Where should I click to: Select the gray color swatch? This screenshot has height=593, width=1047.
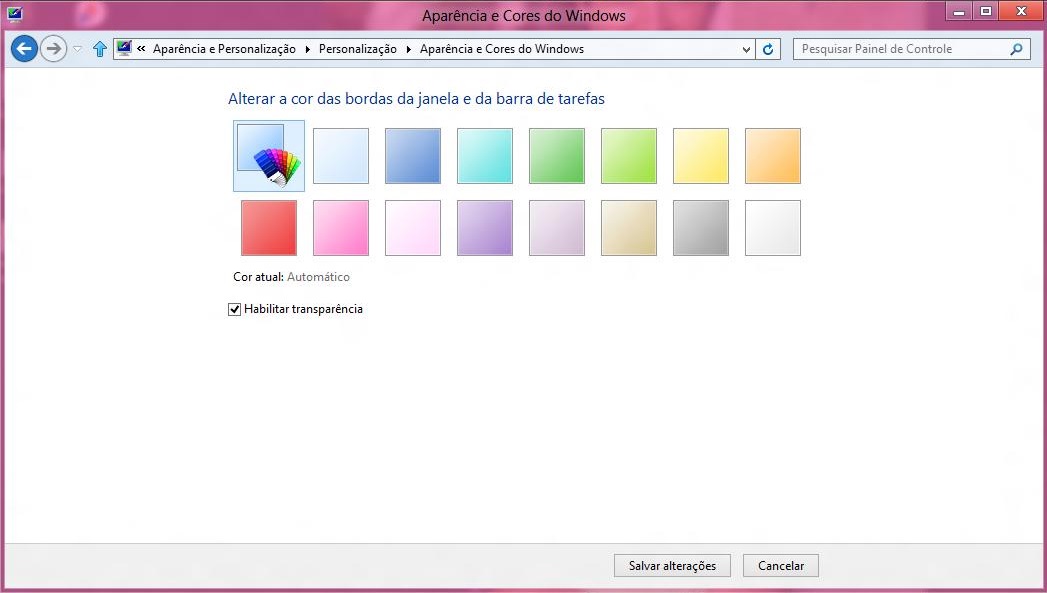point(700,228)
